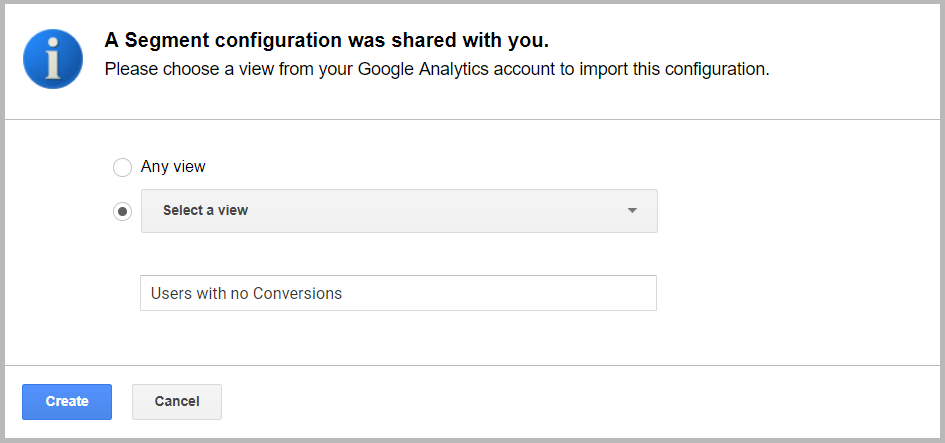
Task: Cancel the segment import
Action: 177,401
